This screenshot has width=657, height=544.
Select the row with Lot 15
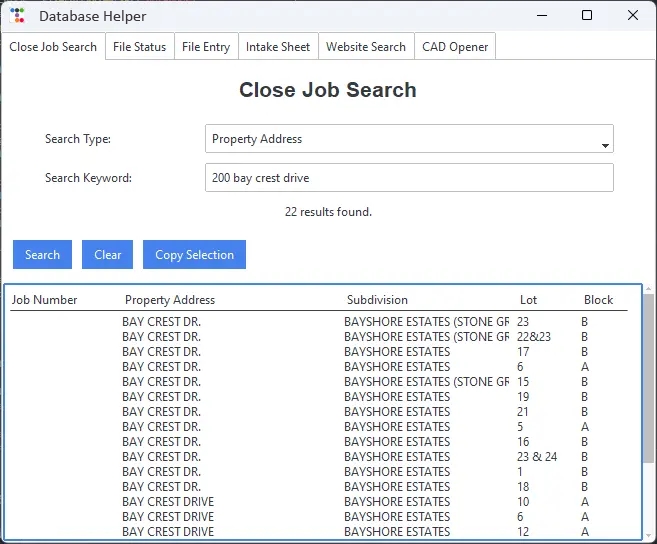click(318, 382)
